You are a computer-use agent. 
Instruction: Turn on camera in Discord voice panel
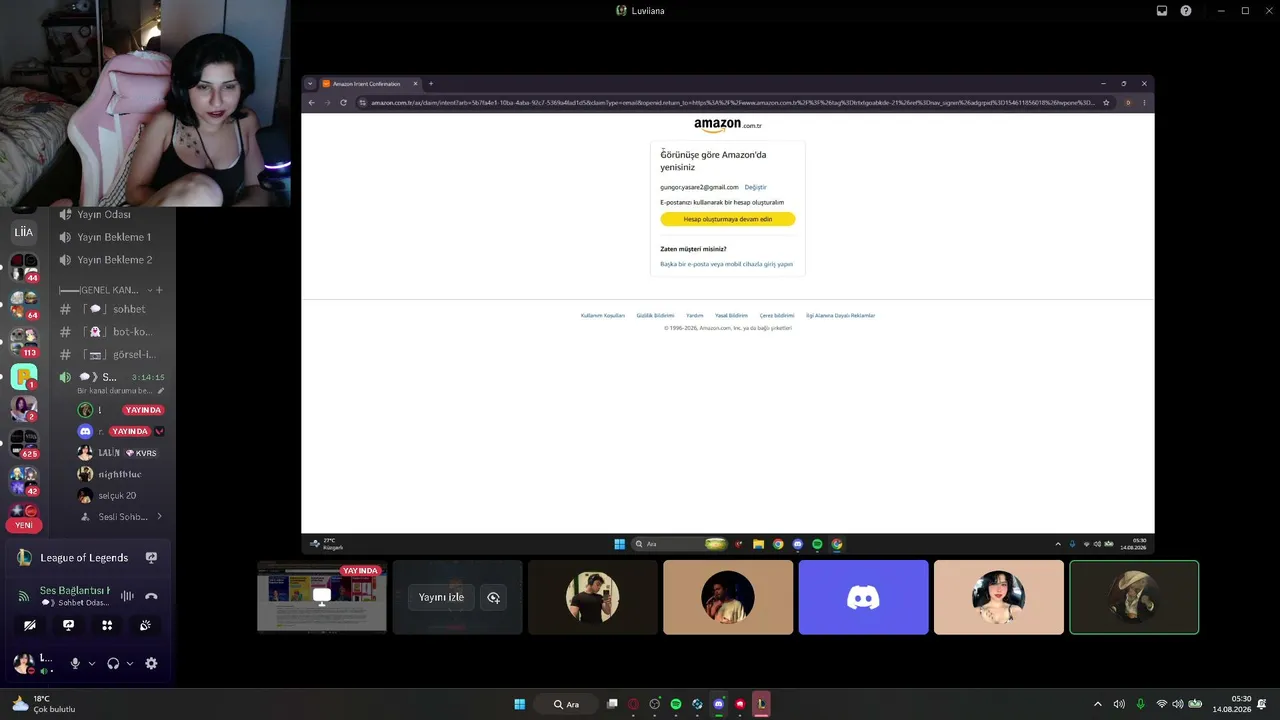(x=30, y=625)
